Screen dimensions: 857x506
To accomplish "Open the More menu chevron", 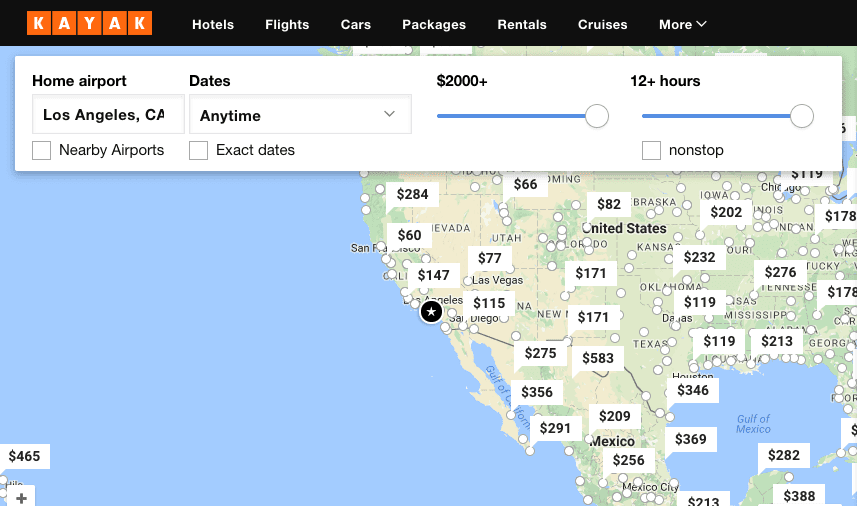I will tap(702, 24).
